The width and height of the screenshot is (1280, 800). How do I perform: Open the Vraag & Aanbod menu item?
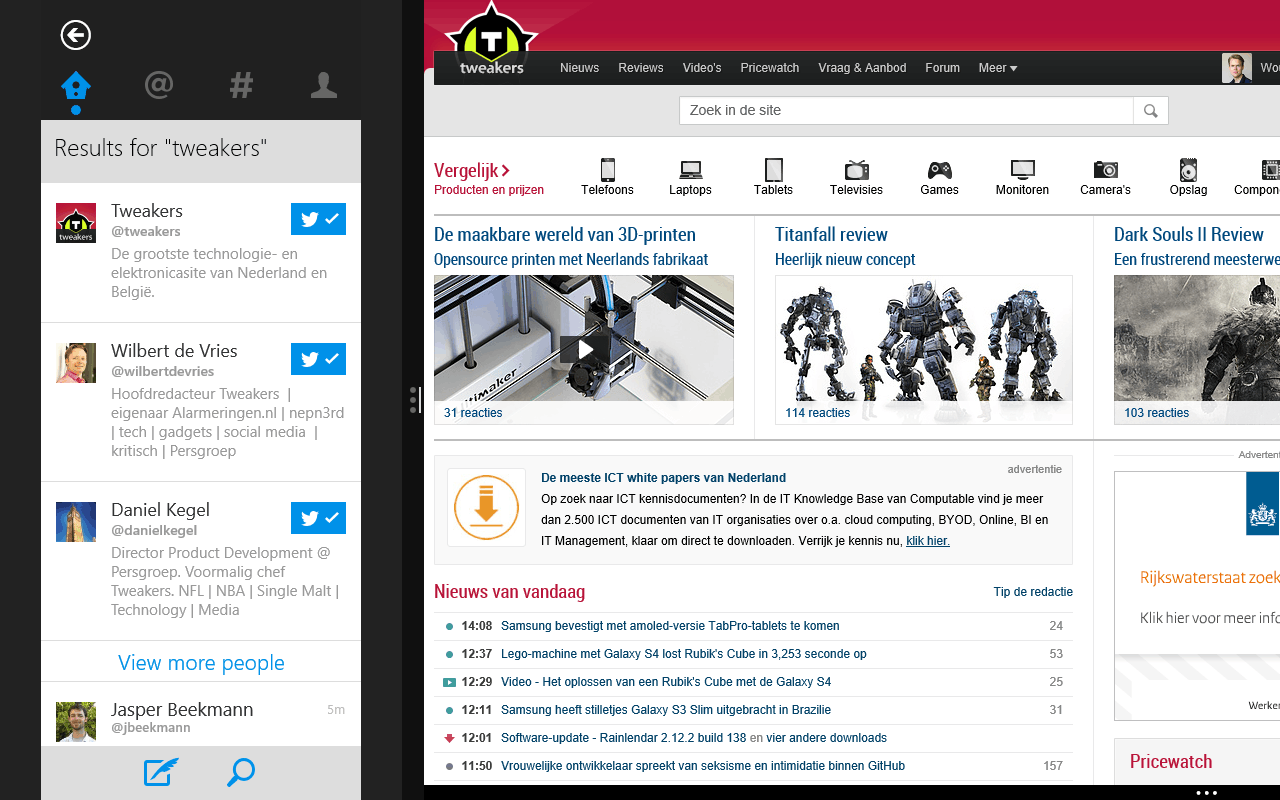coord(862,68)
